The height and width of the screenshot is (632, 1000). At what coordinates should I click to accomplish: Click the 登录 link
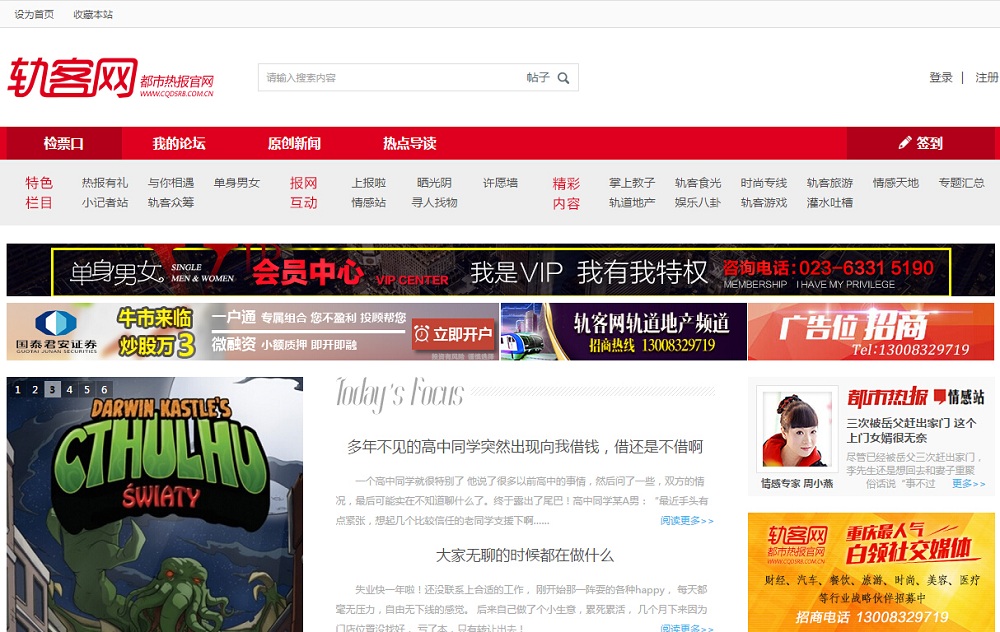tap(941, 78)
